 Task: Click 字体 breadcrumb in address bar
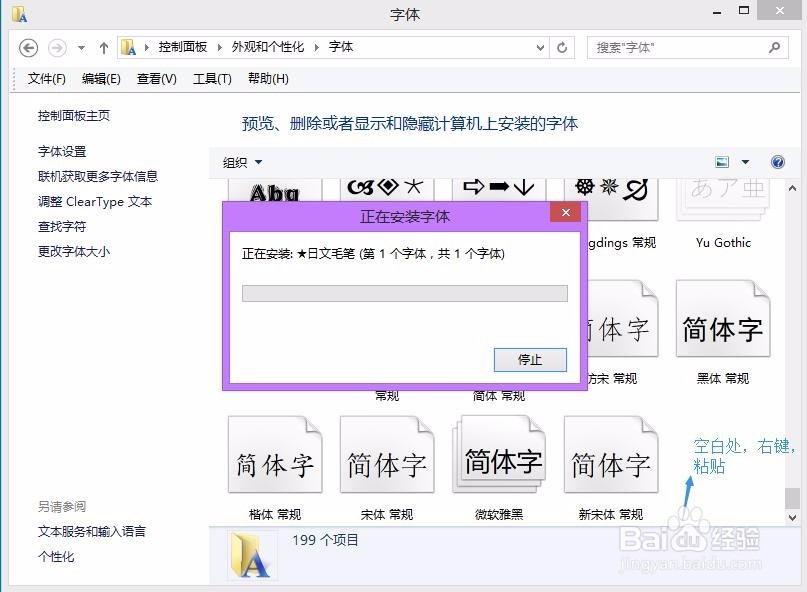[341, 47]
